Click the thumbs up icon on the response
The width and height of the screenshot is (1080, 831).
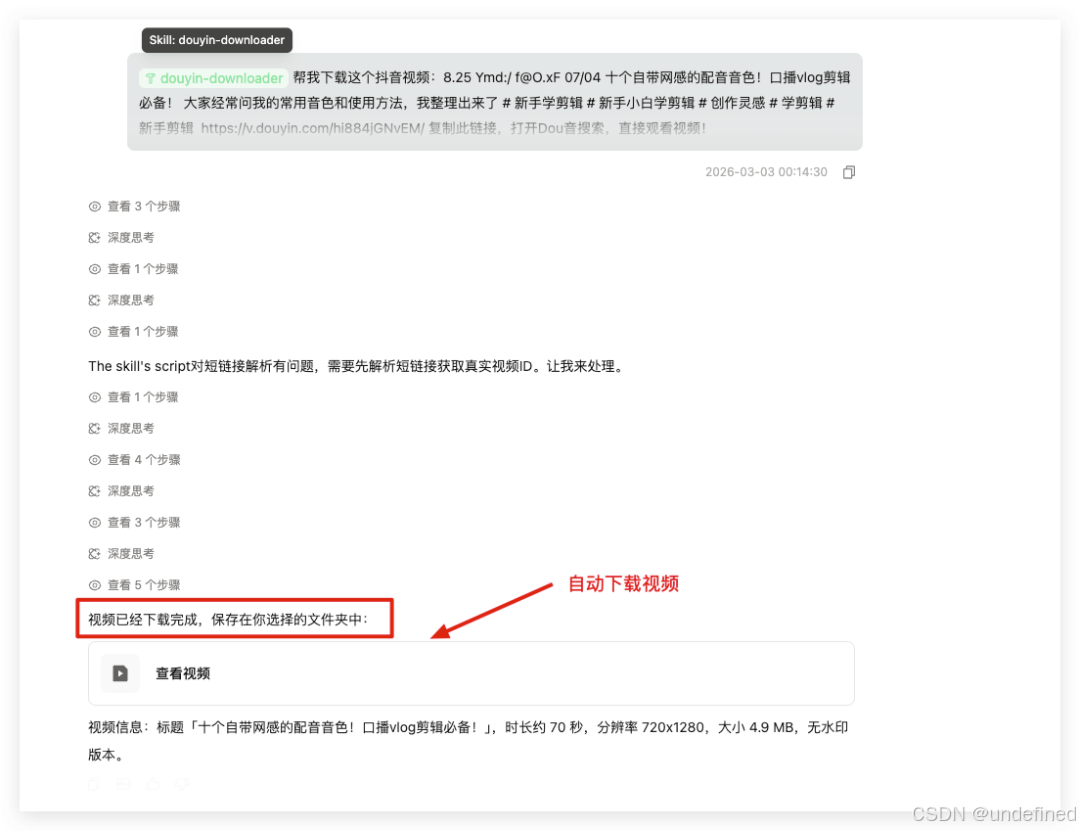click(x=152, y=784)
